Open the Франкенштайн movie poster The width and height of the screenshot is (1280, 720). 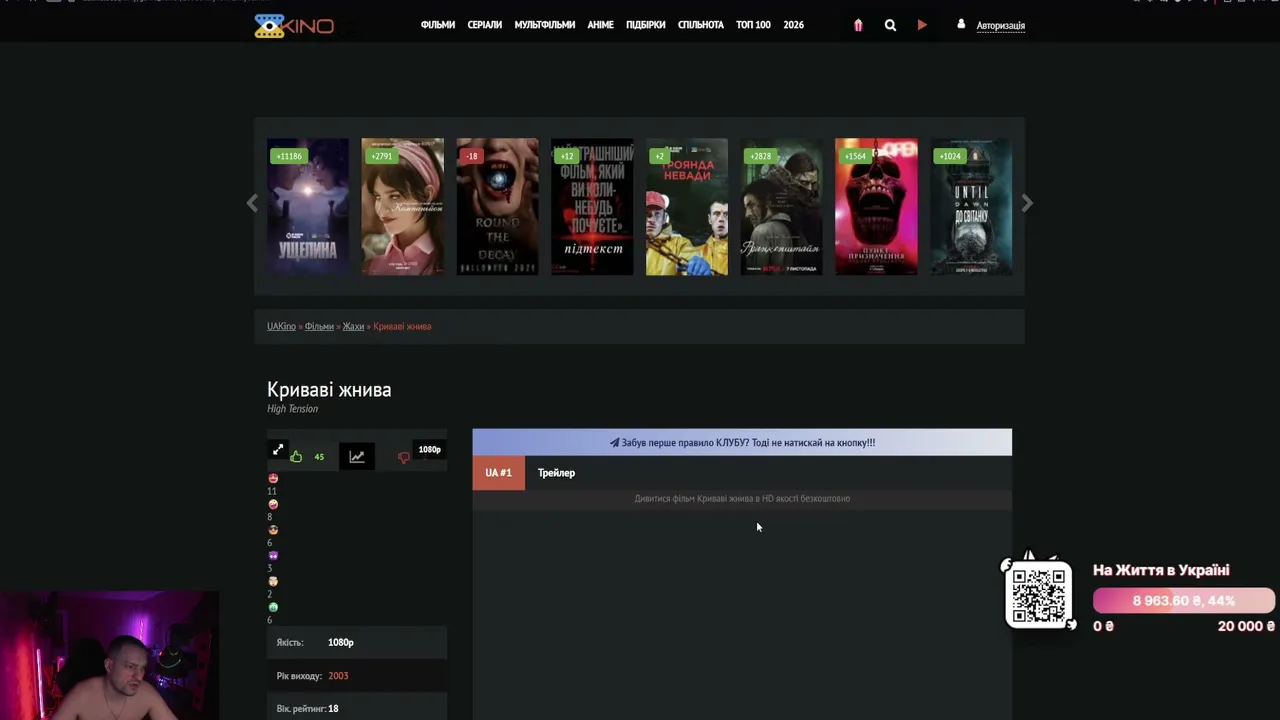point(781,207)
